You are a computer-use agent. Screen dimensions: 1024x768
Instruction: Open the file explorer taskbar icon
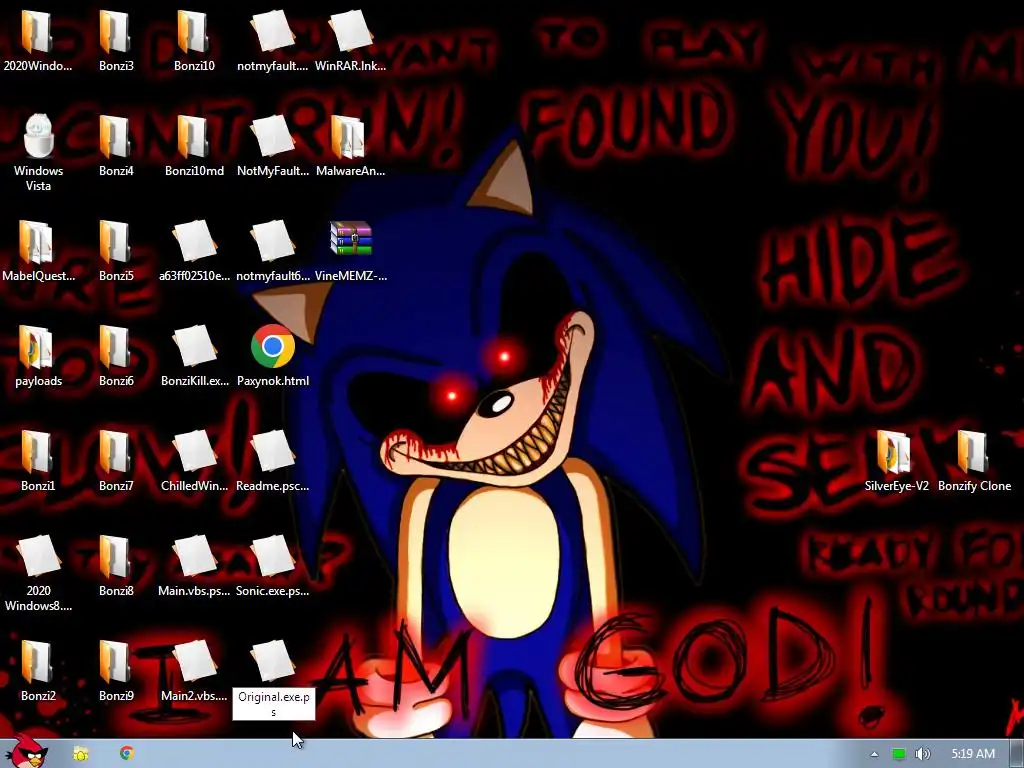(x=80, y=754)
